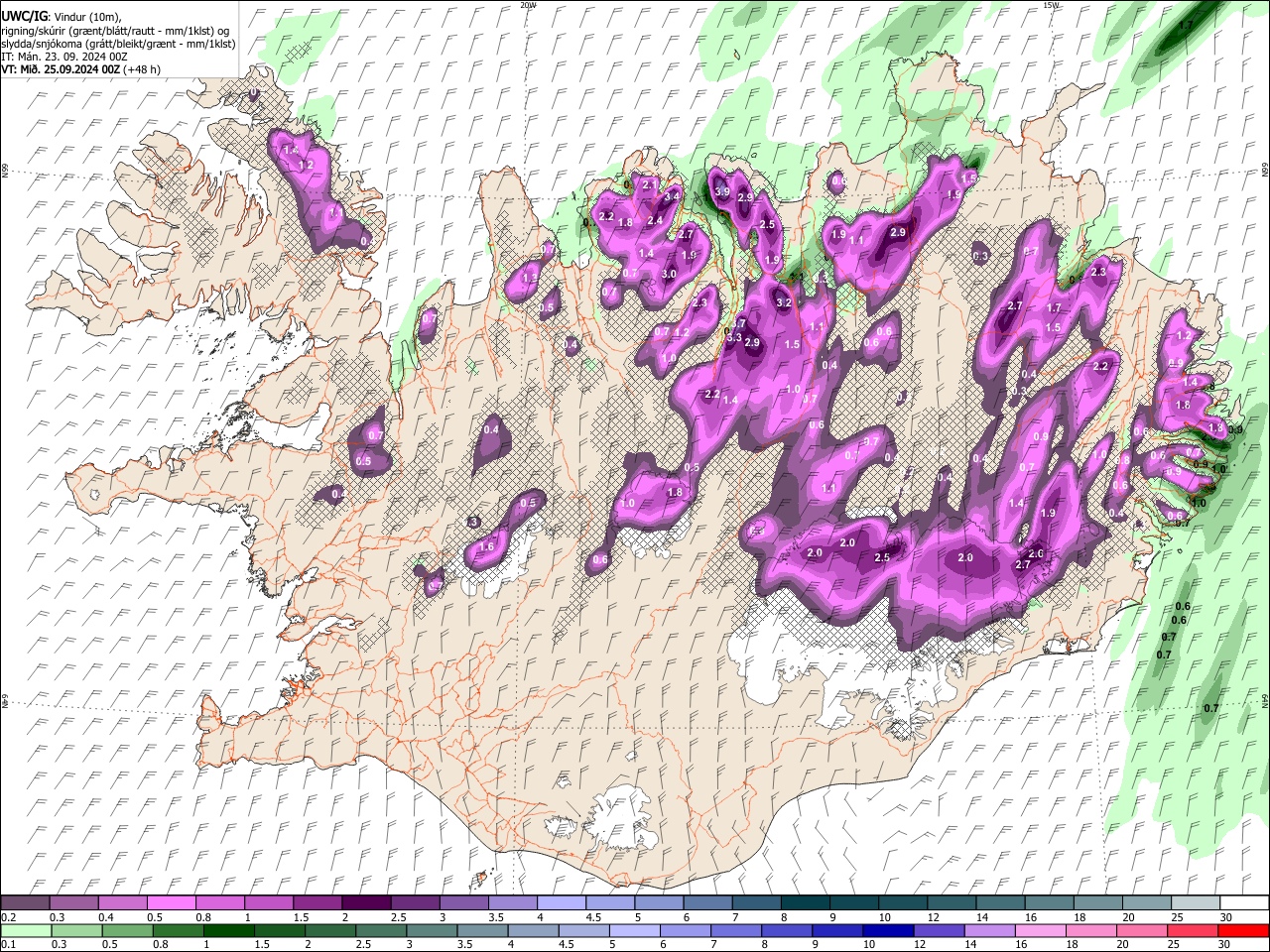
Task: Select the darkest purple swatch between 2 and 2.5, upper row
Action: (366, 903)
